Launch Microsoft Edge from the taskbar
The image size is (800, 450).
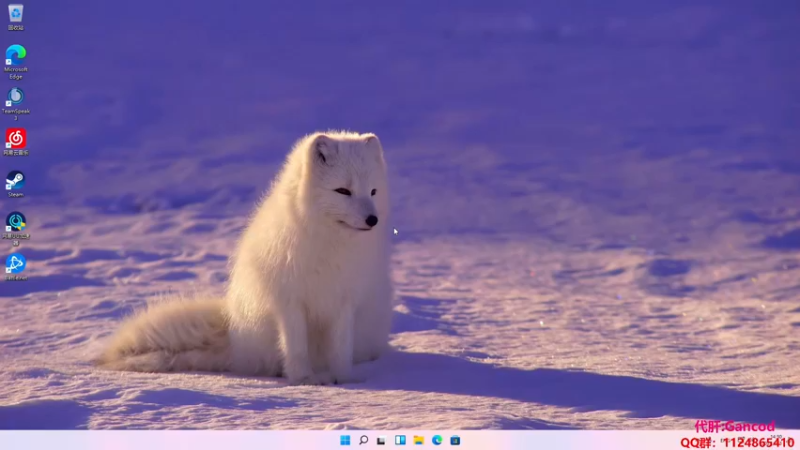point(437,440)
